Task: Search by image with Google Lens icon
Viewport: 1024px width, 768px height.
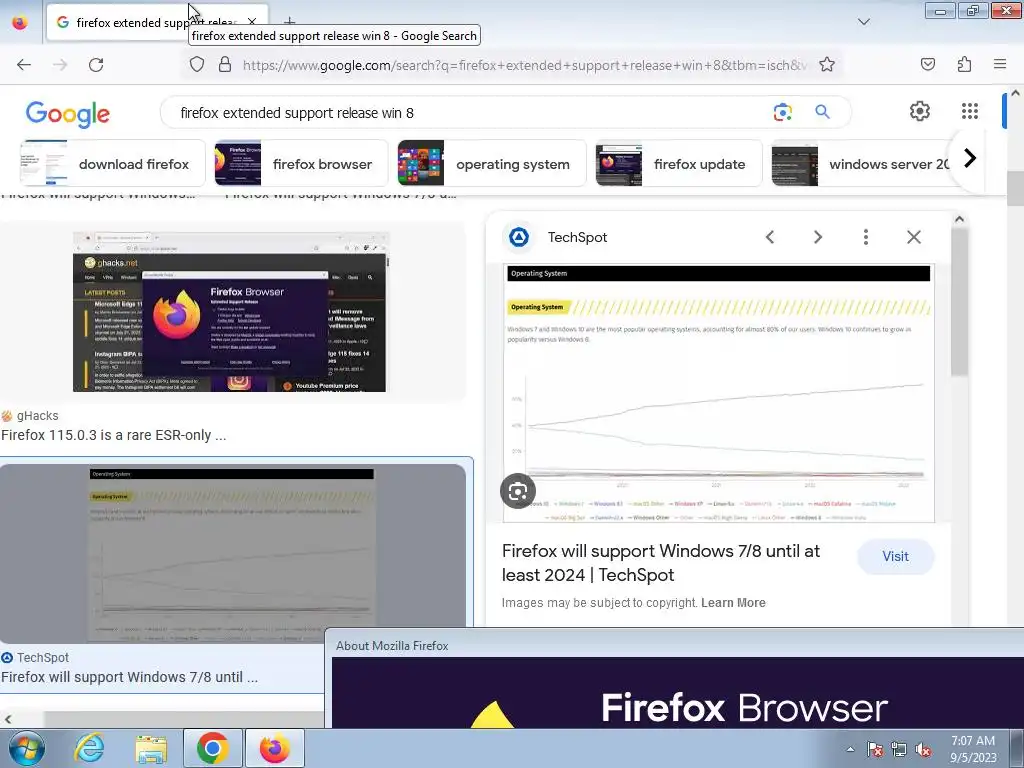Action: click(x=782, y=112)
